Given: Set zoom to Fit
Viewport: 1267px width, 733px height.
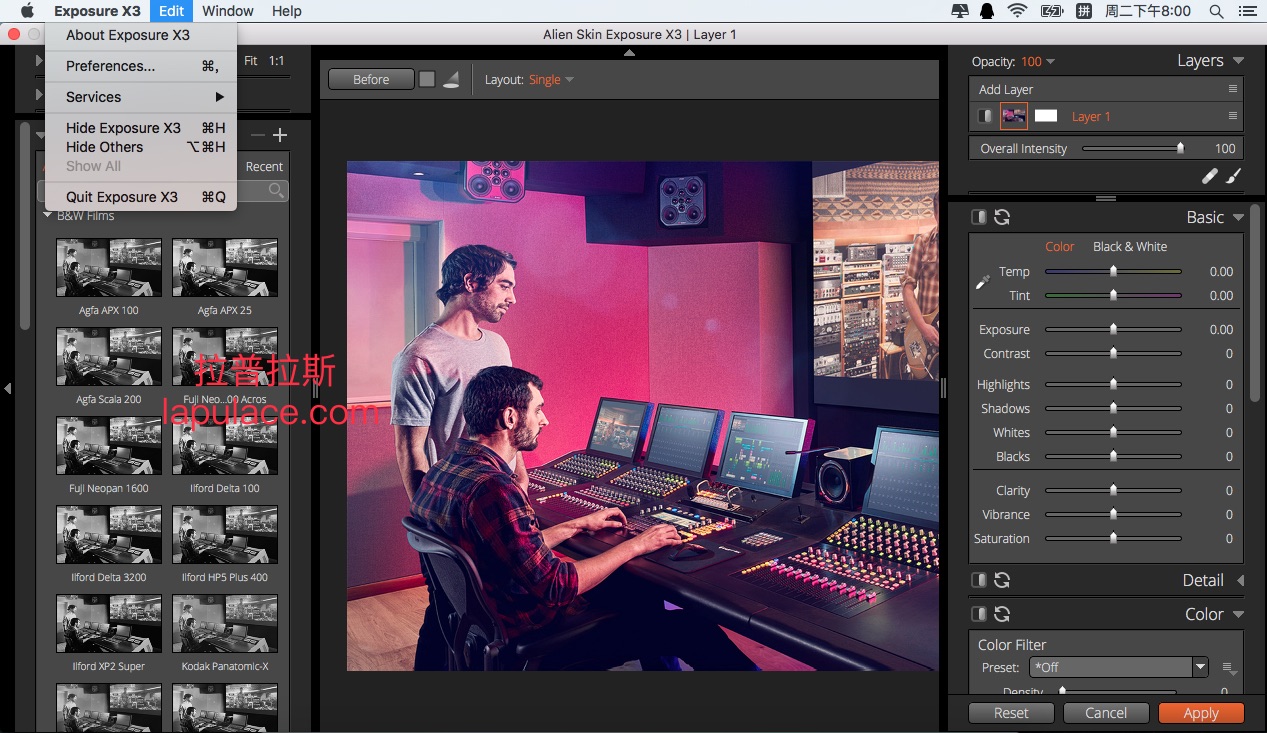Looking at the screenshot, I should pos(251,61).
